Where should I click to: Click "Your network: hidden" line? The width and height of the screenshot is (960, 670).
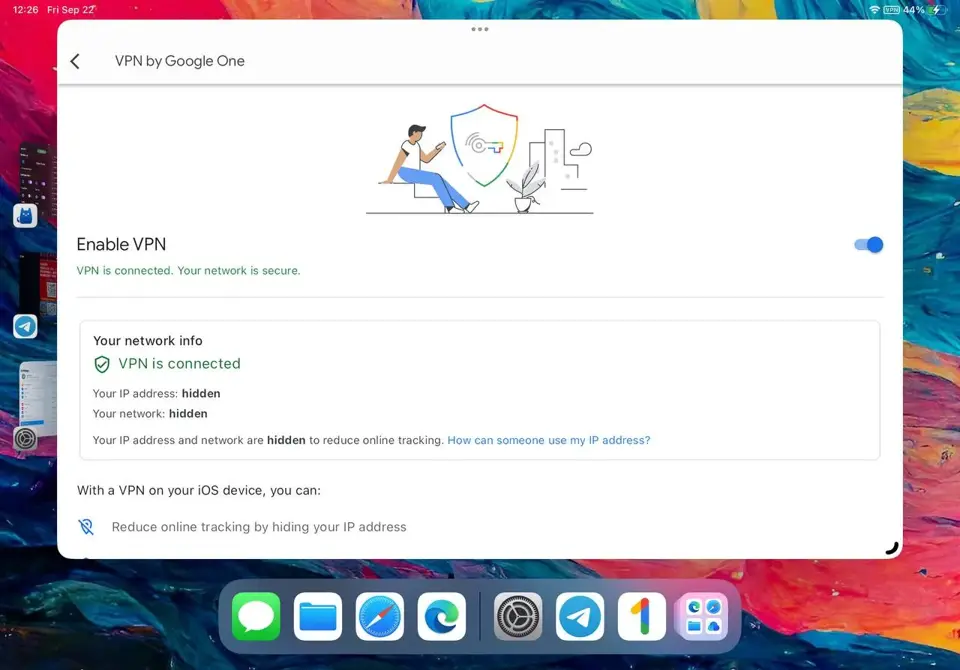[150, 414]
